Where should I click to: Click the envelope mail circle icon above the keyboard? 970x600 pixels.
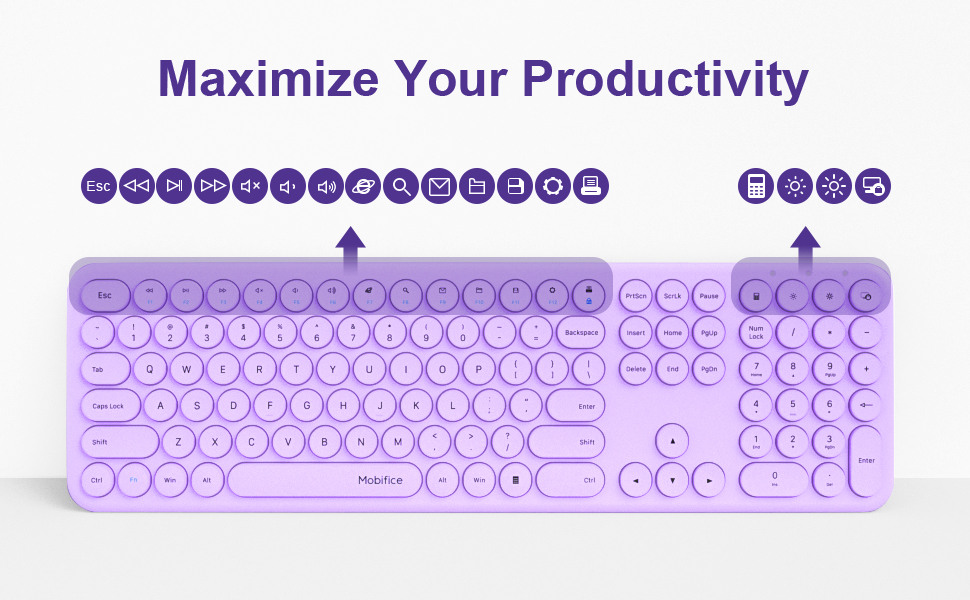point(439,186)
